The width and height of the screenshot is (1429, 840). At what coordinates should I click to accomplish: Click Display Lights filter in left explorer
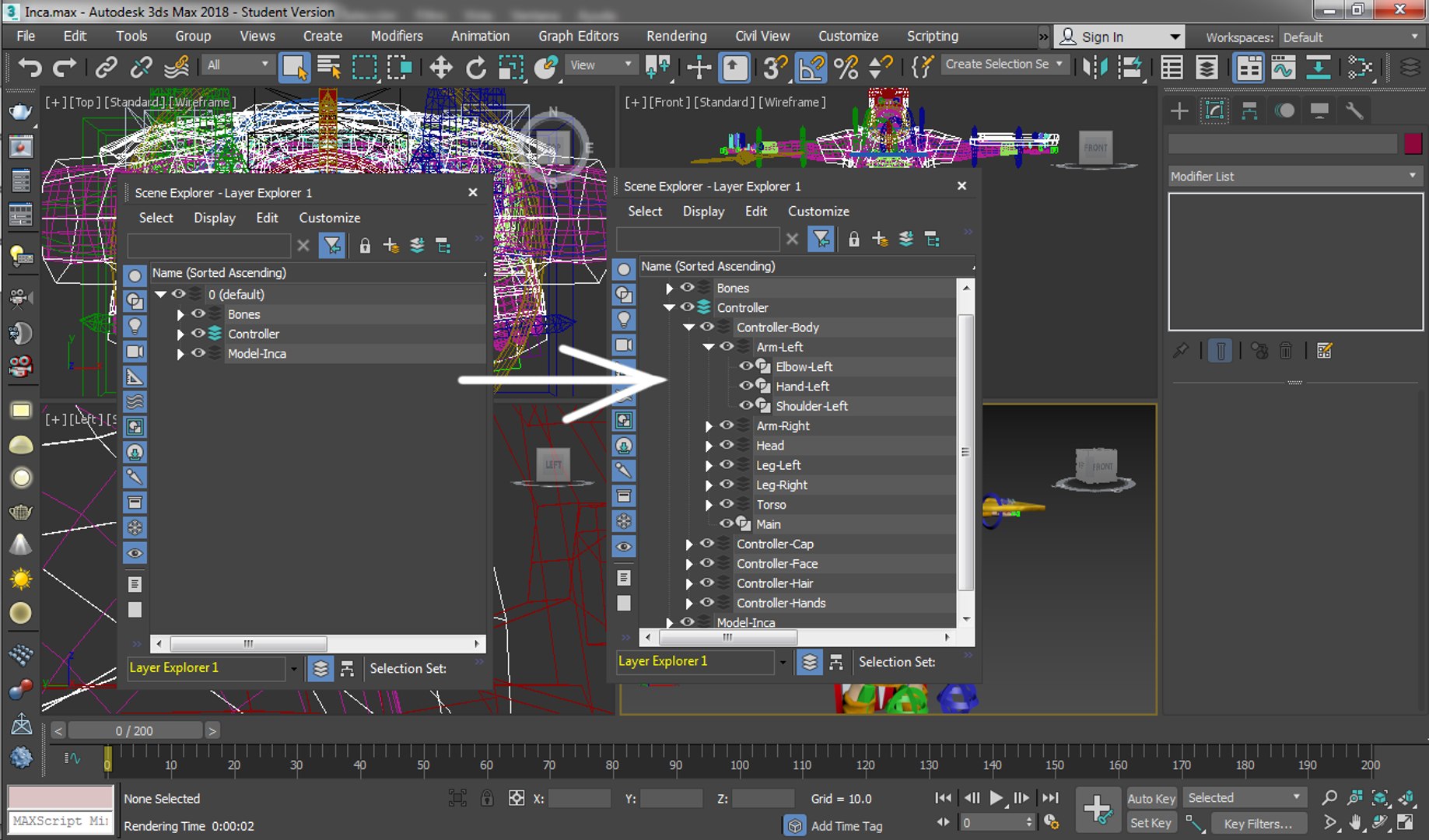[x=135, y=326]
